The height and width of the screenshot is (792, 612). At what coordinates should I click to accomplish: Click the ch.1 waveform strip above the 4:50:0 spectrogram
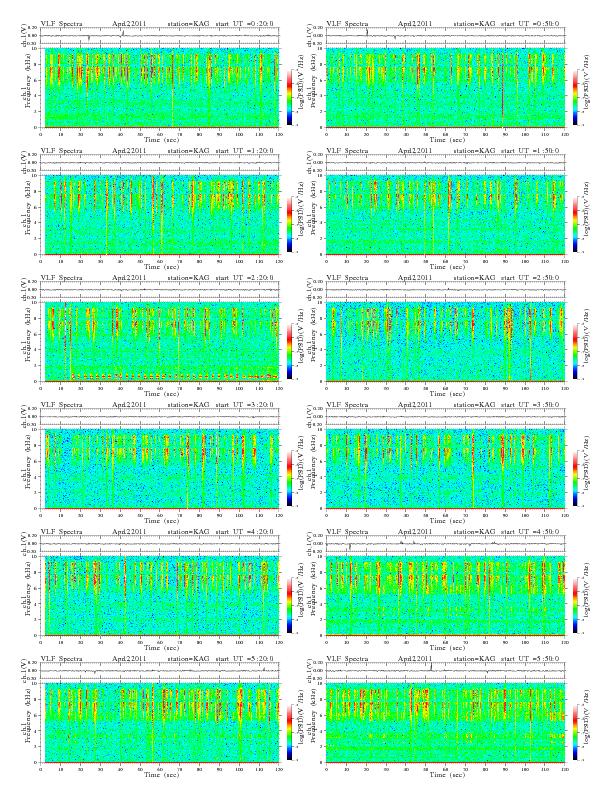(x=445, y=544)
